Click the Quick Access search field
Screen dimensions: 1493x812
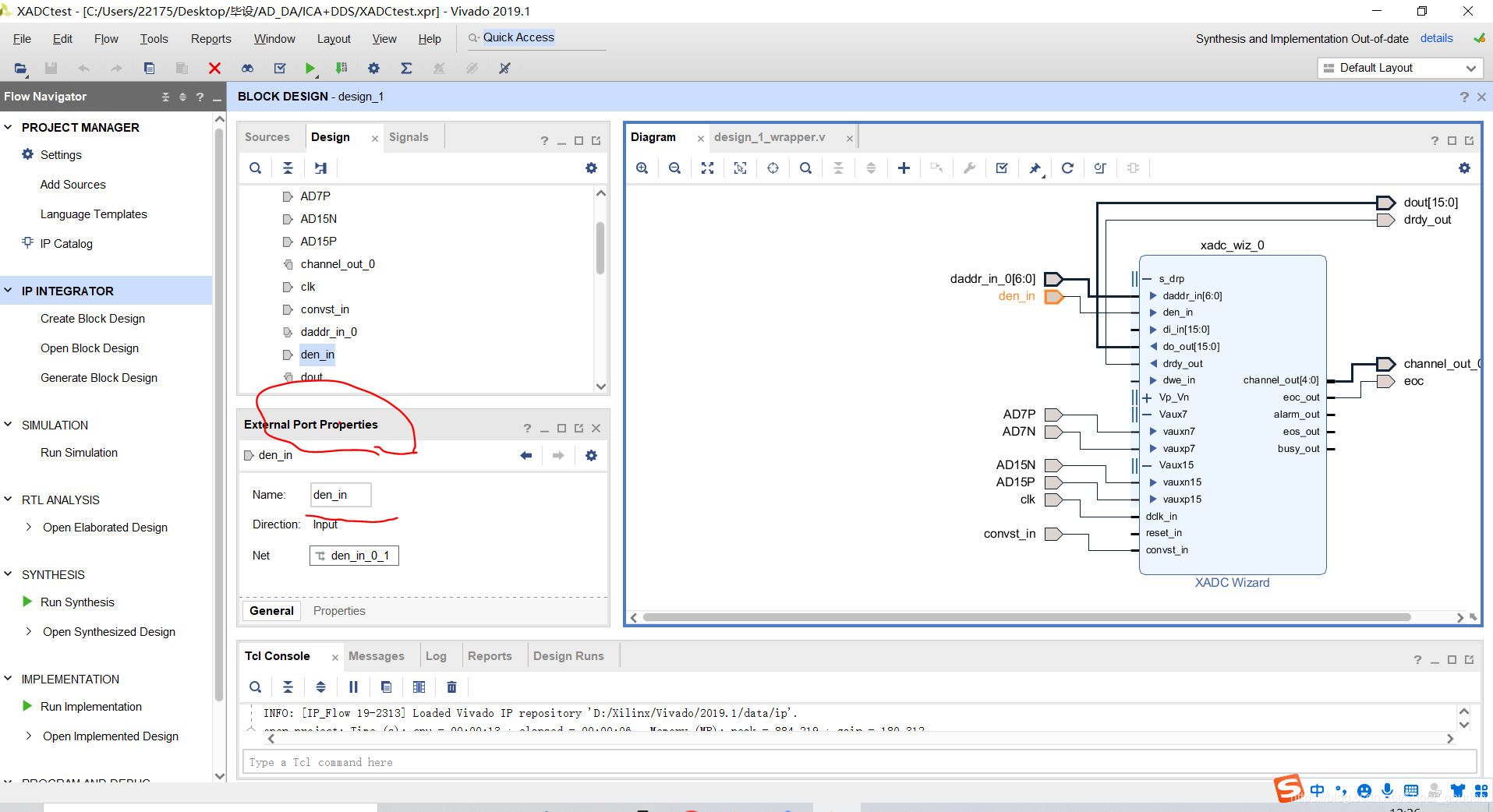[x=536, y=38]
